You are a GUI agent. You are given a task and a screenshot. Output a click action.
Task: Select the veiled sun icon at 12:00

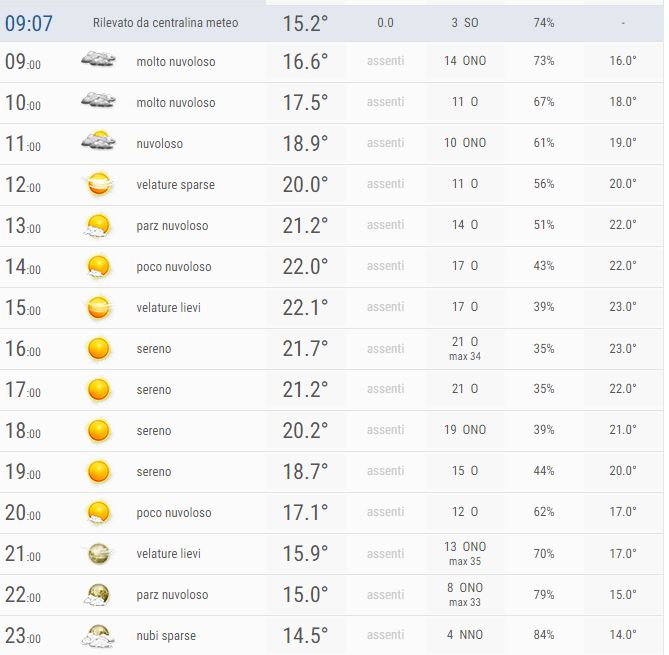98,184
